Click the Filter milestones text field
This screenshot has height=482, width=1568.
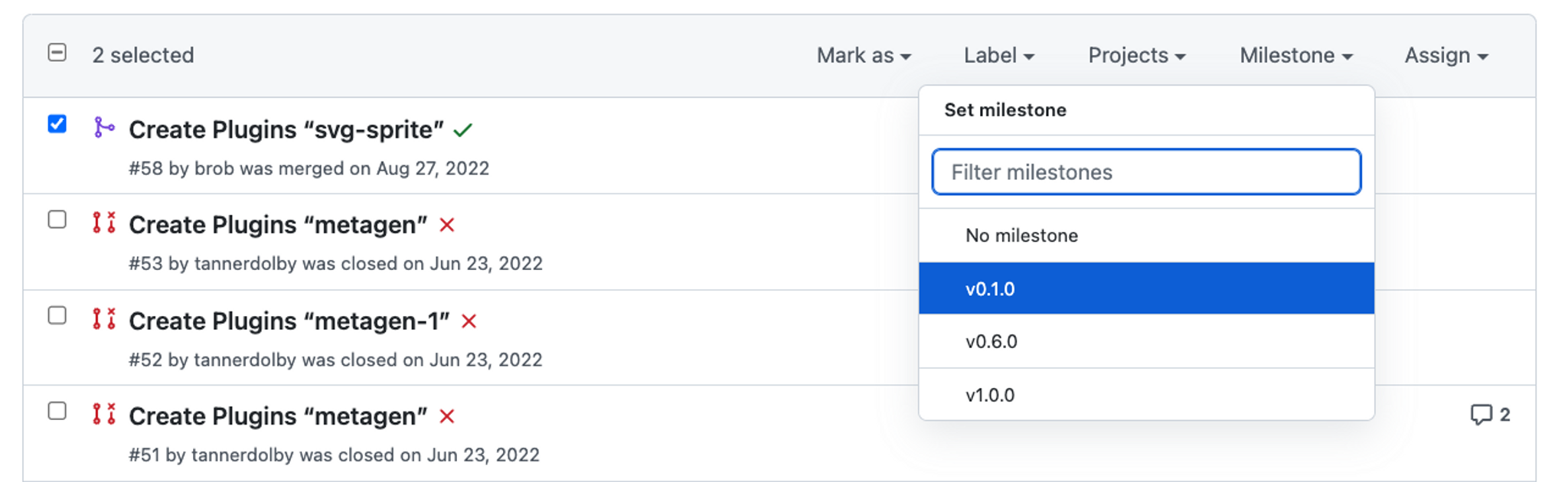point(1145,172)
